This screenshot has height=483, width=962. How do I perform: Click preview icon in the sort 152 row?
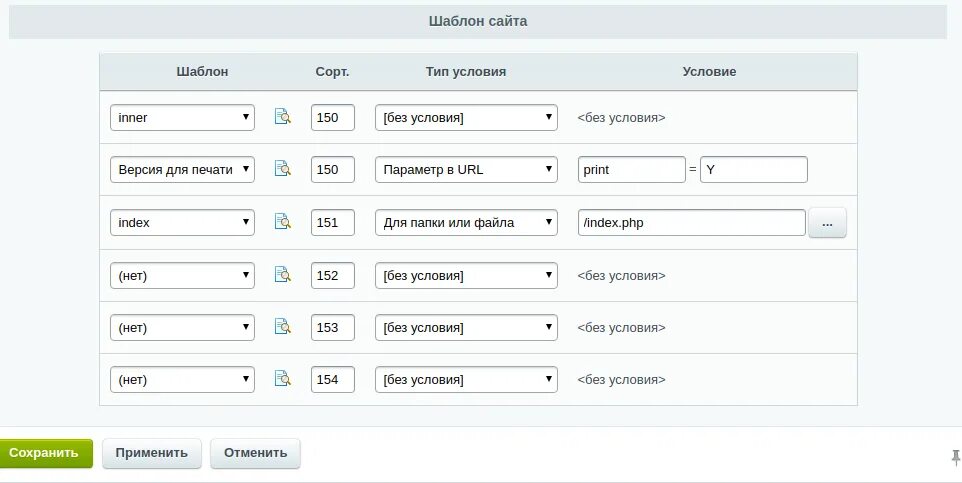pyautogui.click(x=283, y=275)
